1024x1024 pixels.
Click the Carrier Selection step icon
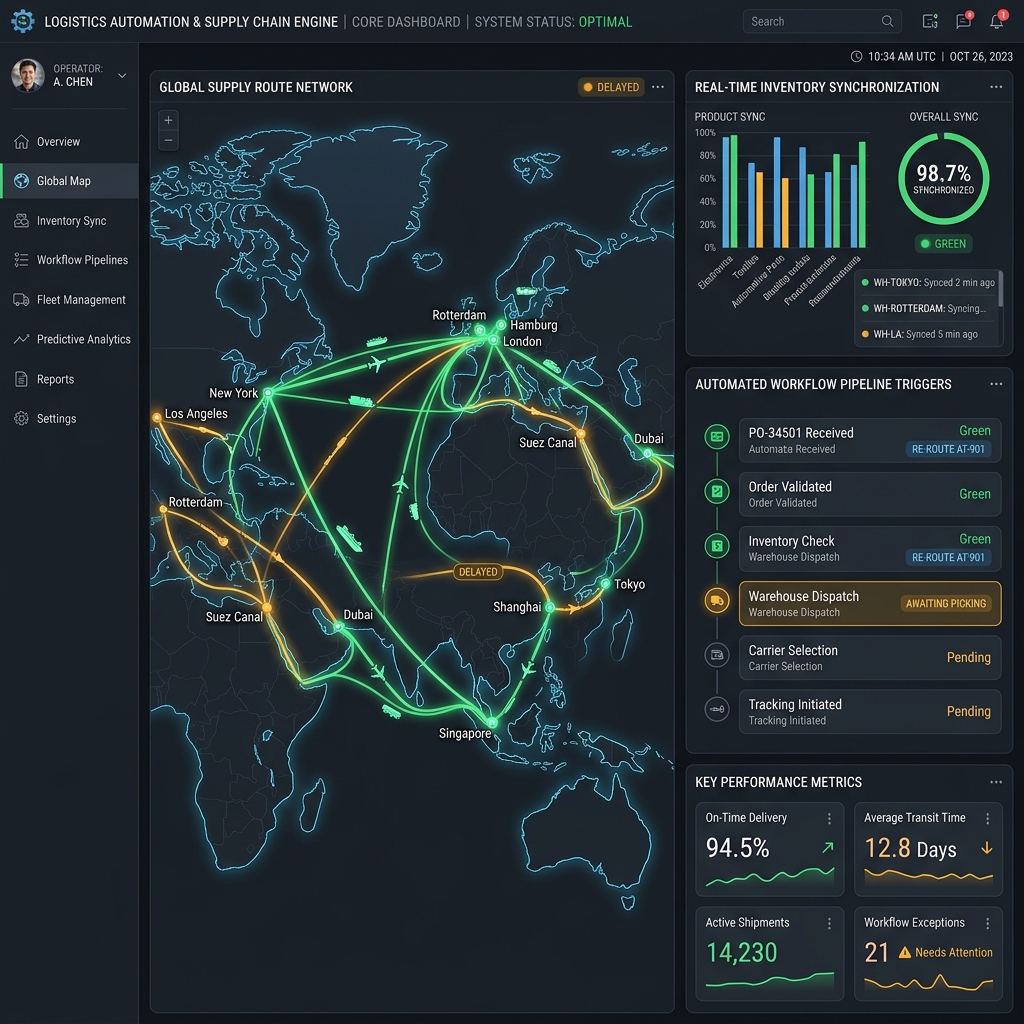pyautogui.click(x=717, y=654)
